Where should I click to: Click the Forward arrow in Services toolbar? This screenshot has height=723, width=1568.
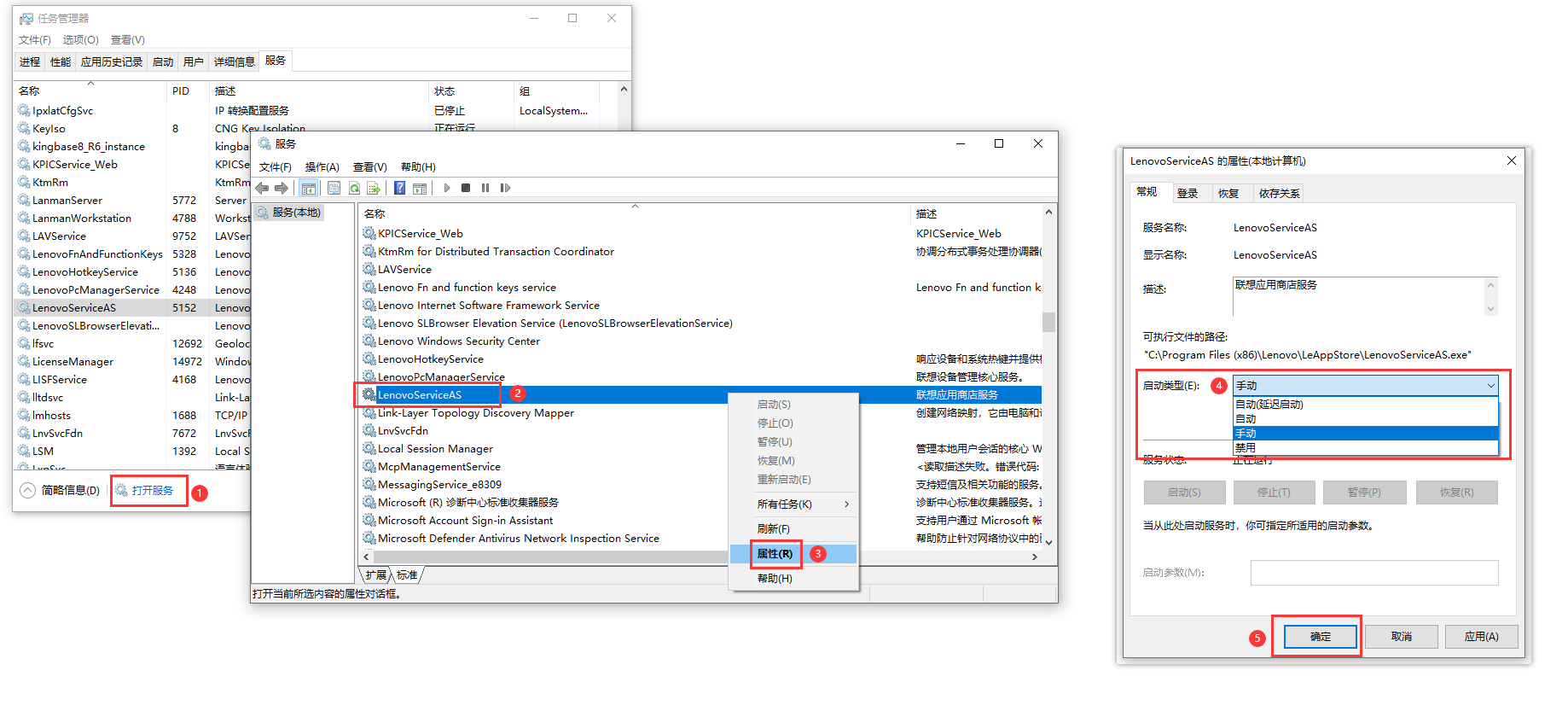[x=281, y=188]
